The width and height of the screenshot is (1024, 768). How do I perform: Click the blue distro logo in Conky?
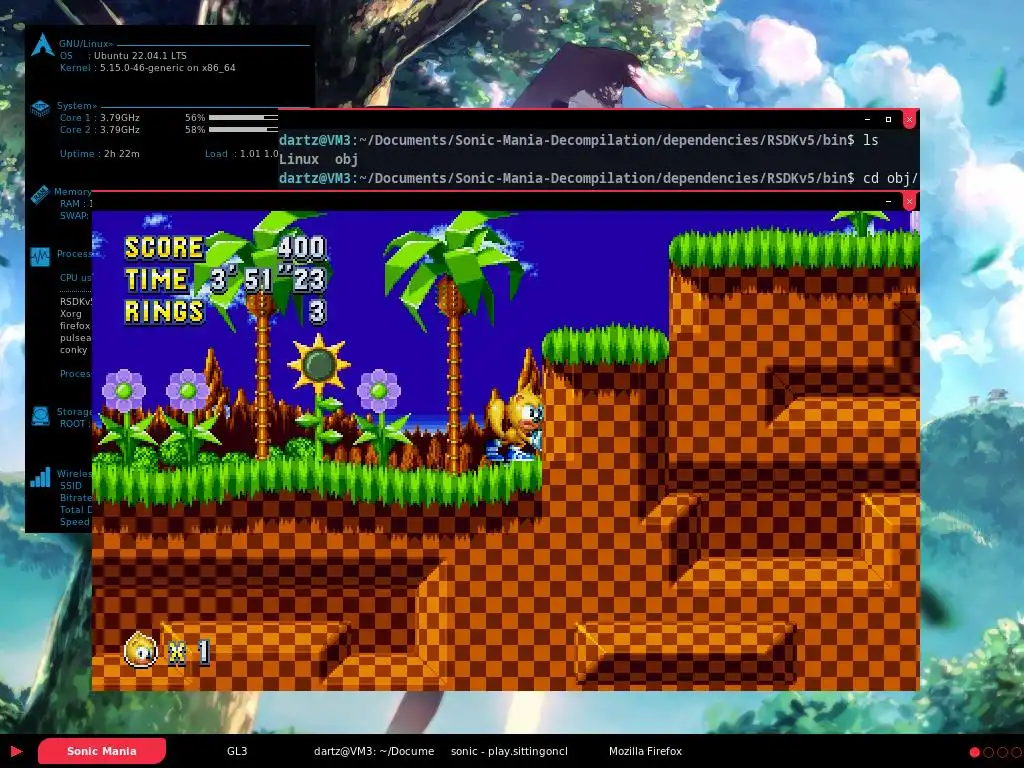(42, 44)
